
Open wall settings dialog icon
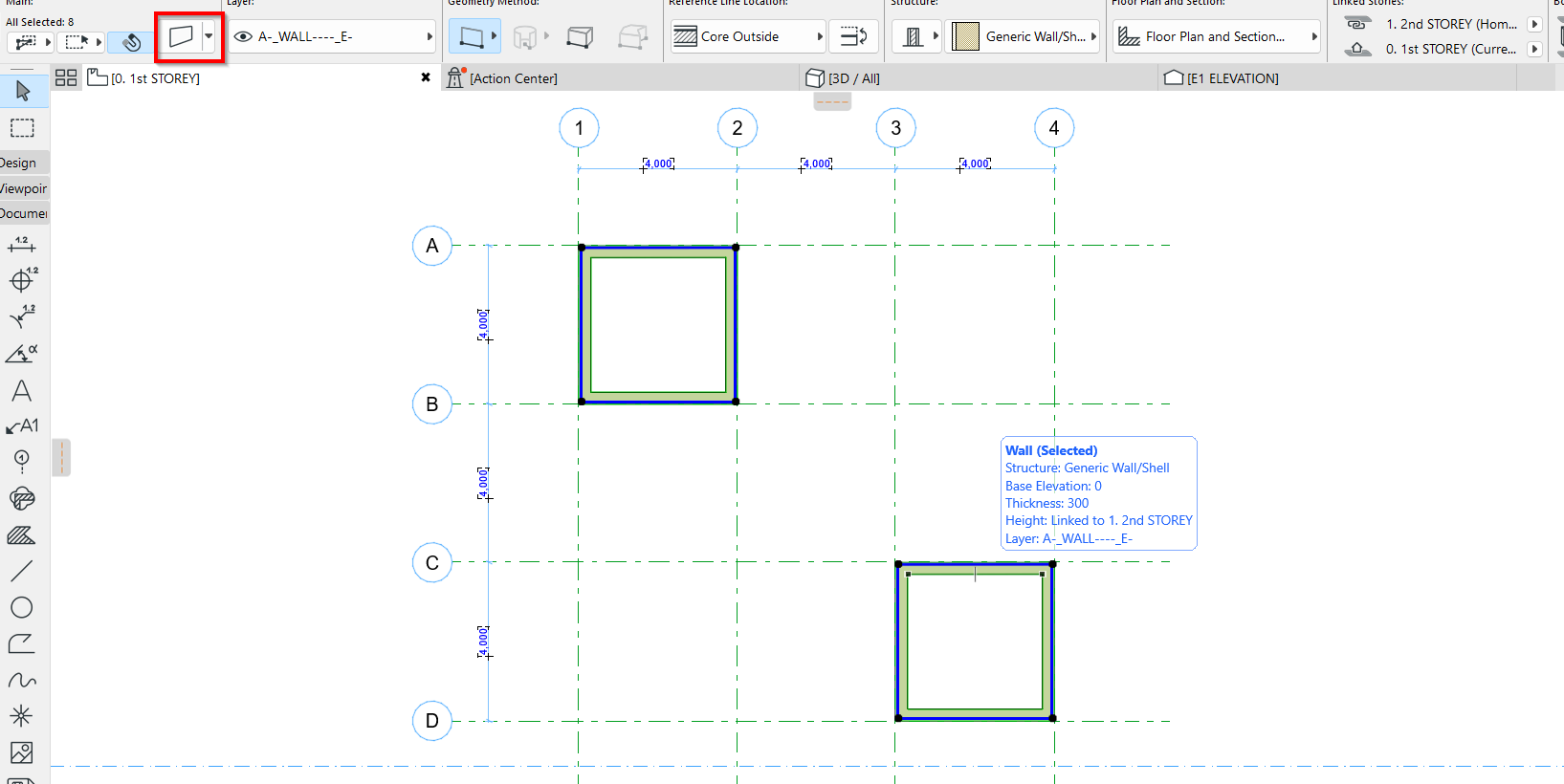click(x=181, y=37)
